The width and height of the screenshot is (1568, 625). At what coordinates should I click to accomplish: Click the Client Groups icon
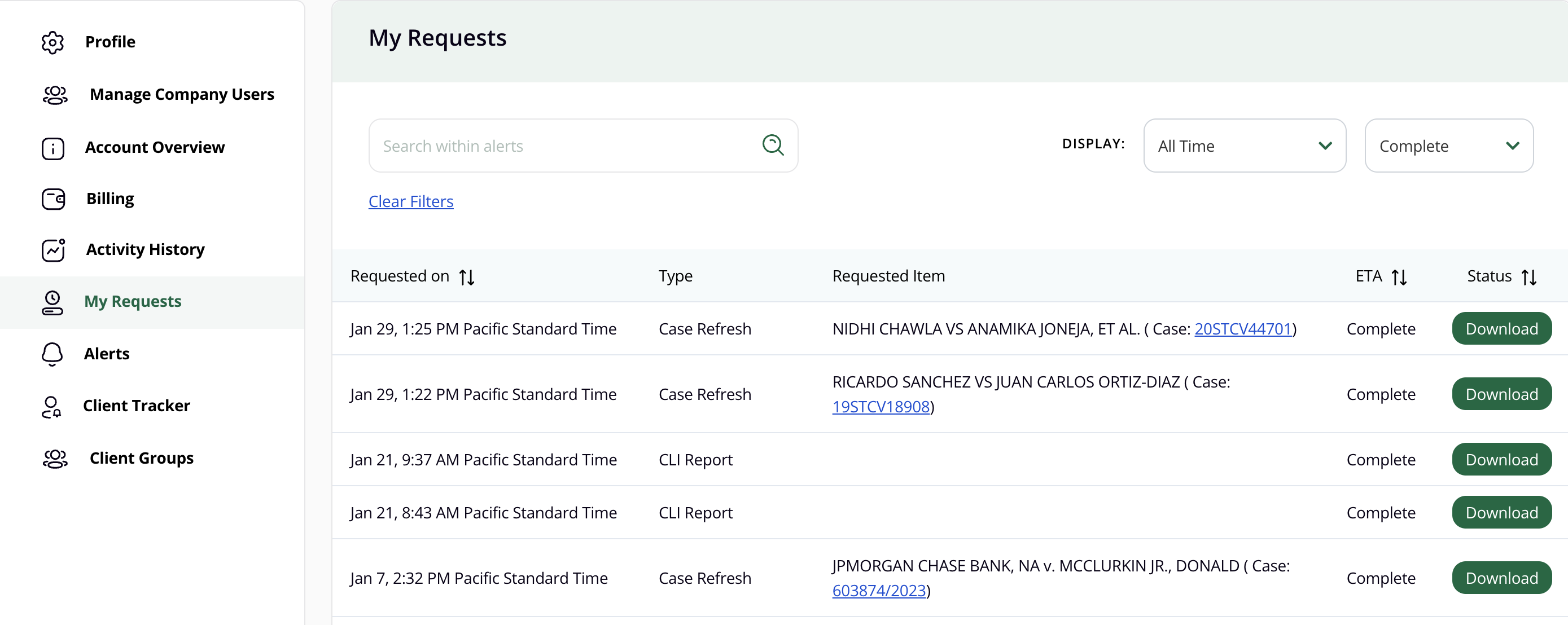coord(55,458)
